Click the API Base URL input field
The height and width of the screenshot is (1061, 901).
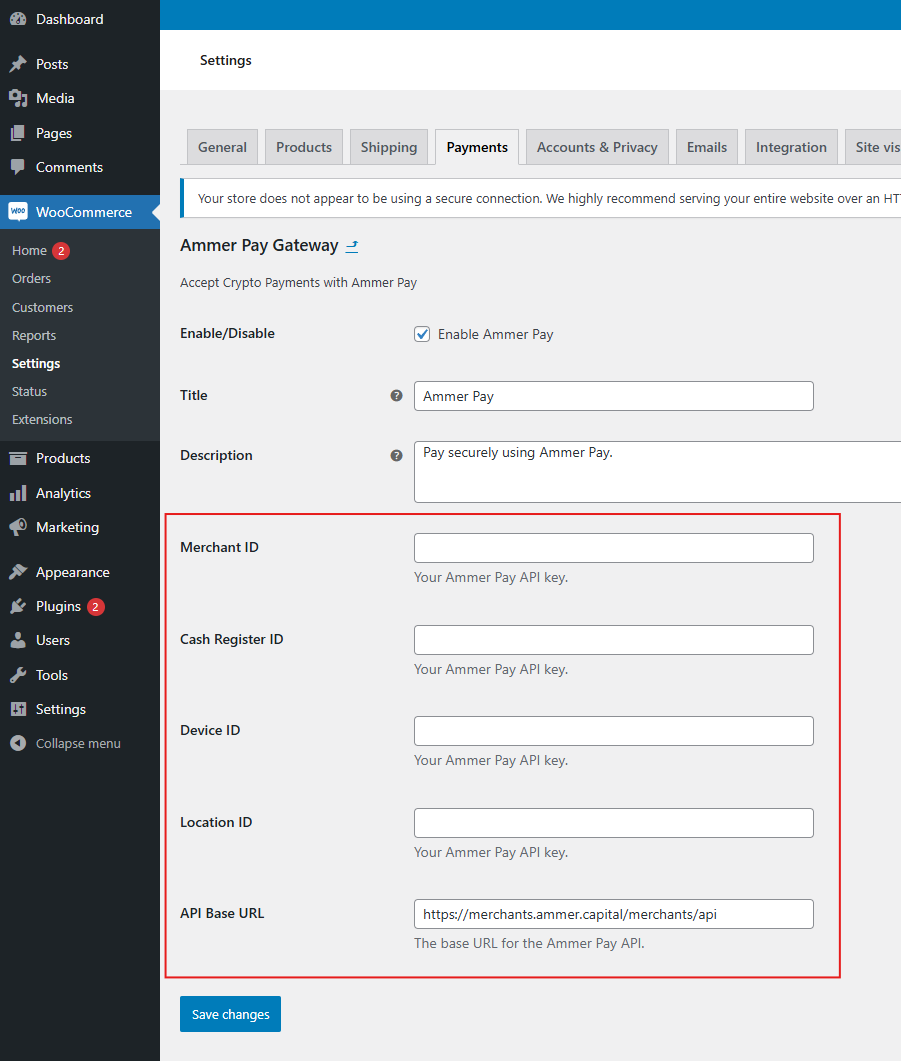(614, 914)
